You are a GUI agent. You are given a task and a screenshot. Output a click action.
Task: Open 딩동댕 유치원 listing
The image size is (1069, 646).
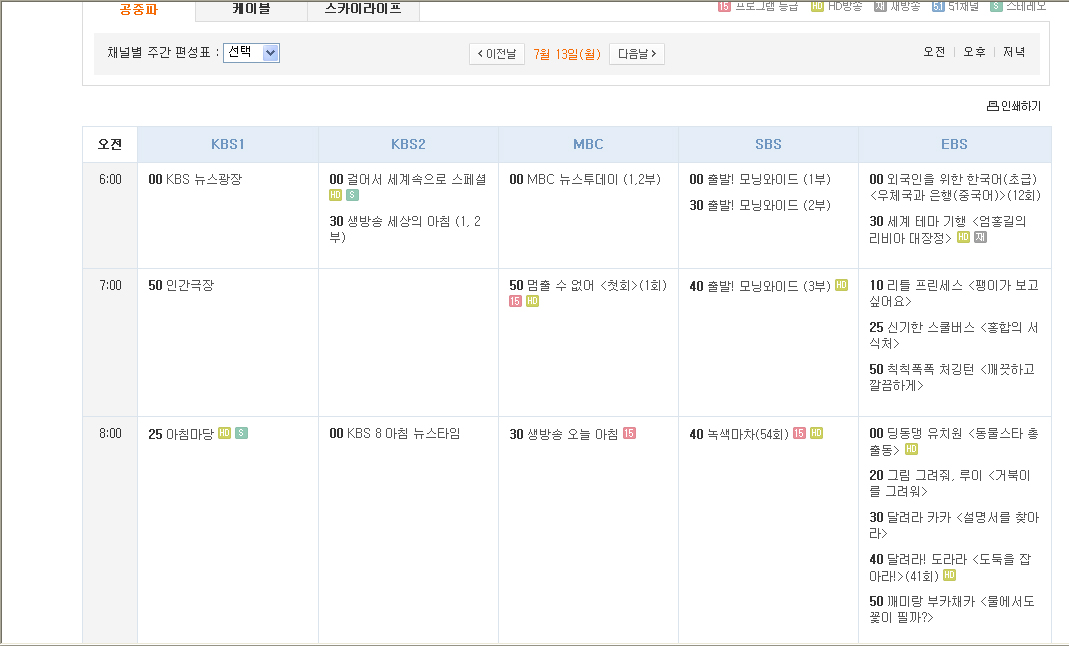[954, 441]
